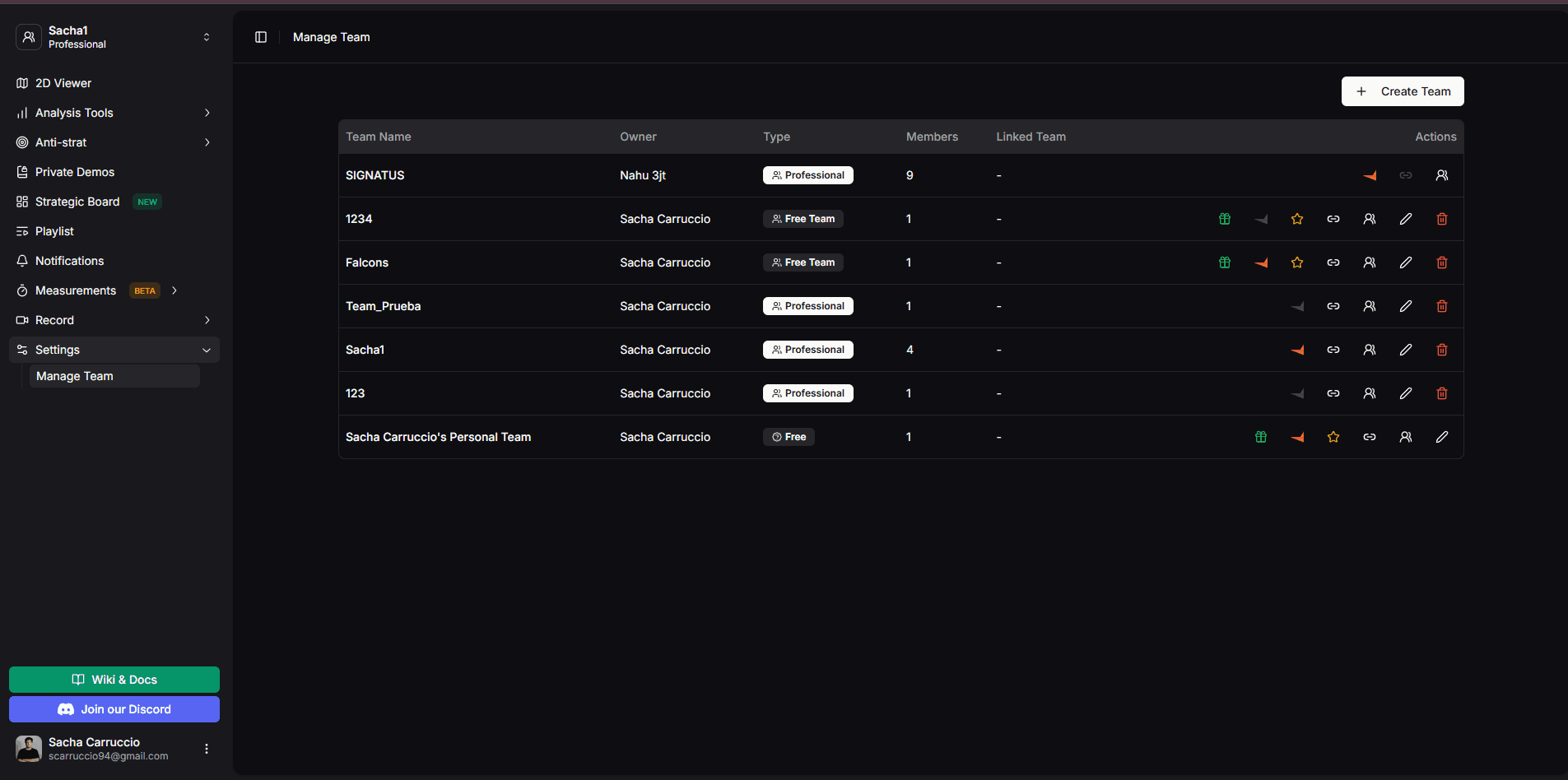The image size is (1568, 780).
Task: Go to Private Demos in sidebar
Action: (75, 172)
